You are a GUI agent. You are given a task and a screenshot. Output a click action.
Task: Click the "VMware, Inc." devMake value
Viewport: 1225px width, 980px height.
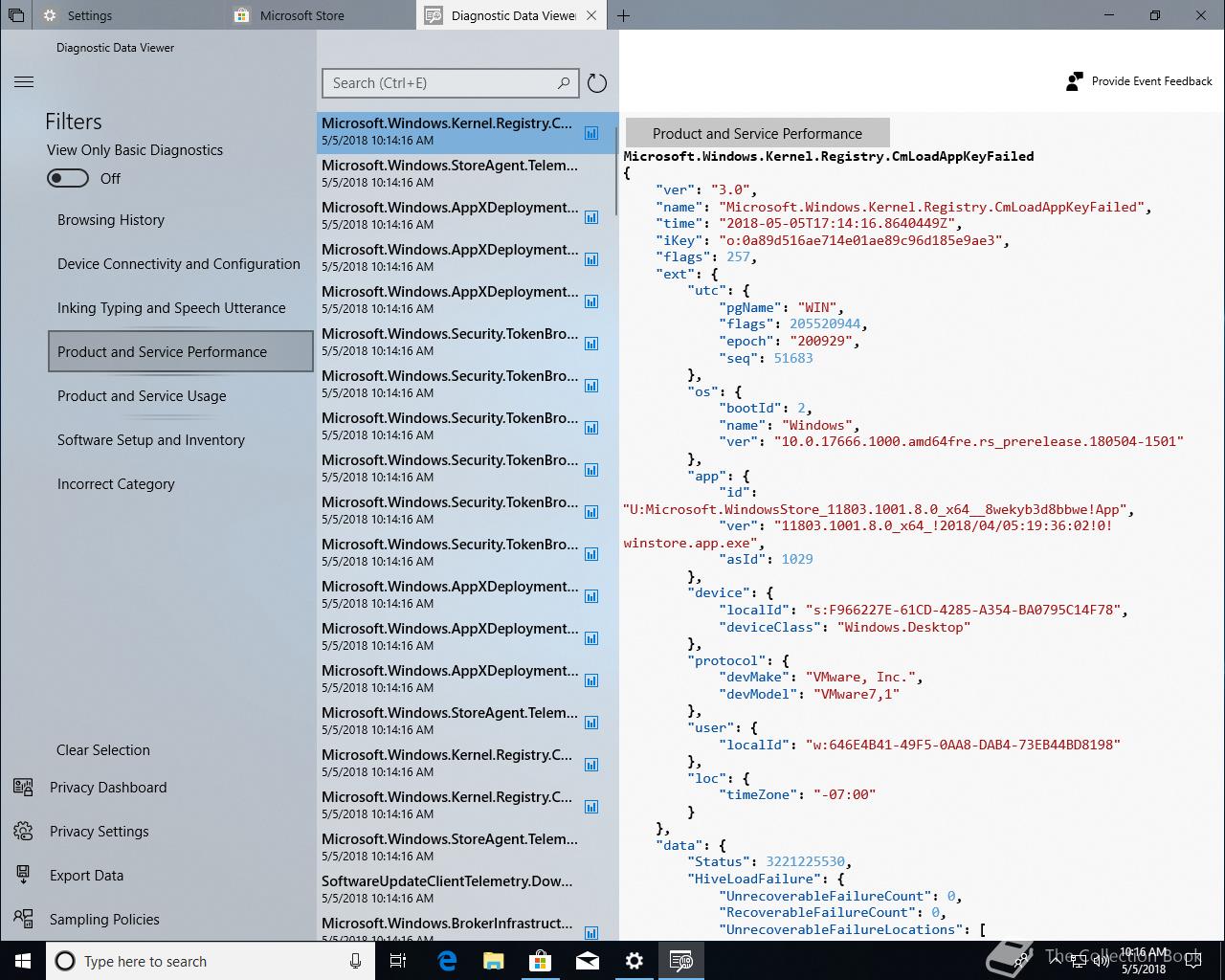click(x=861, y=677)
